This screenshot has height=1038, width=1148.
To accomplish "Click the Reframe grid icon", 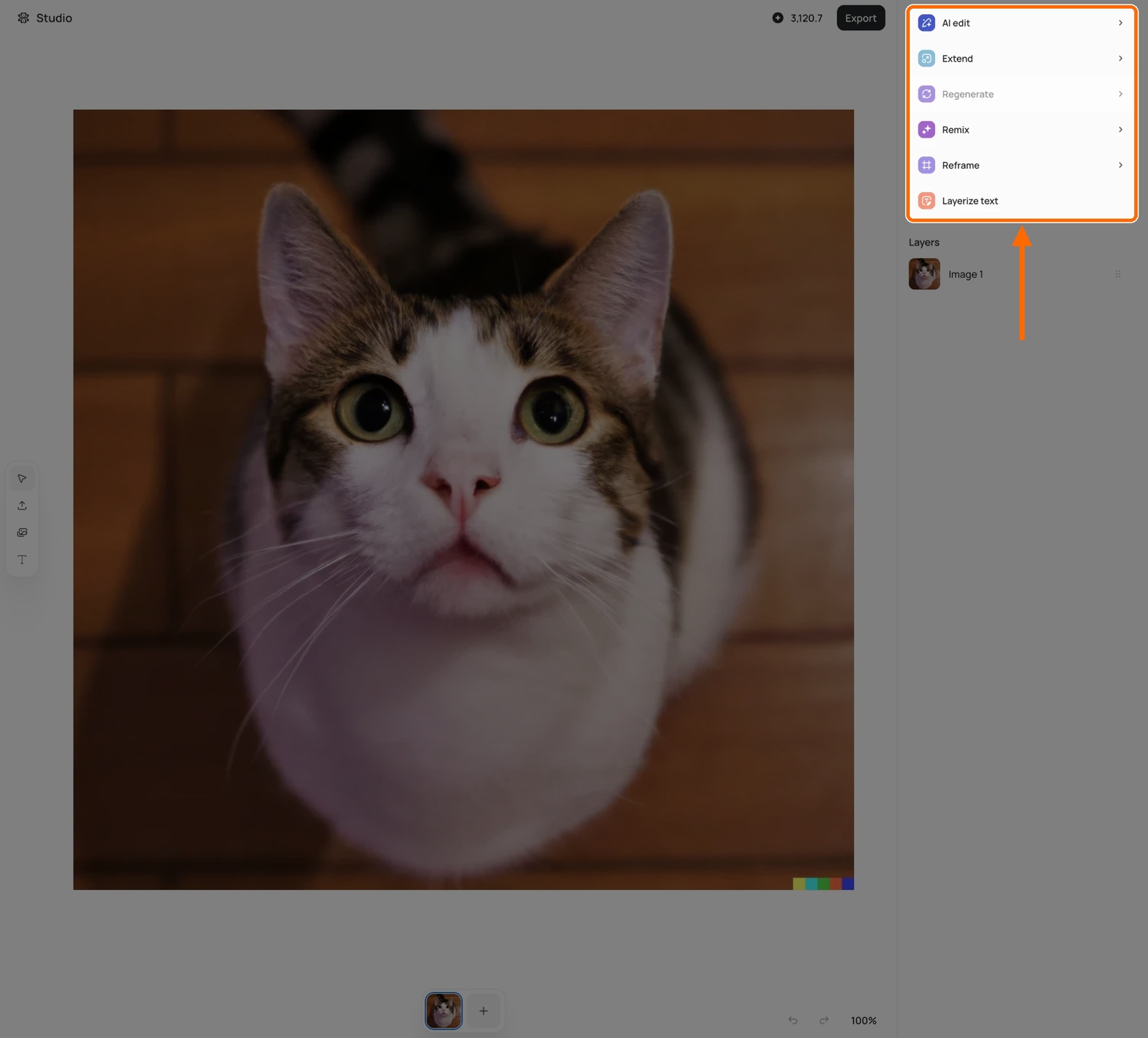I will pyautogui.click(x=926, y=165).
